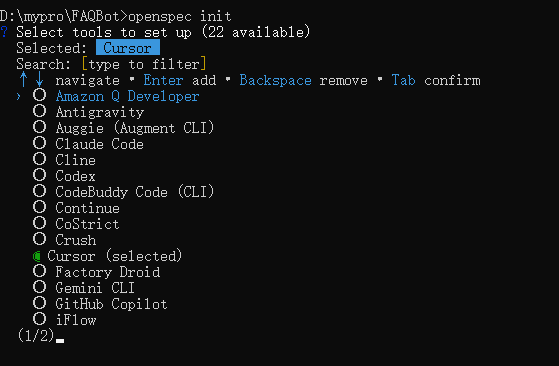The width and height of the screenshot is (559, 366).
Task: Click the up arrow navigate icon
Action: [24, 79]
